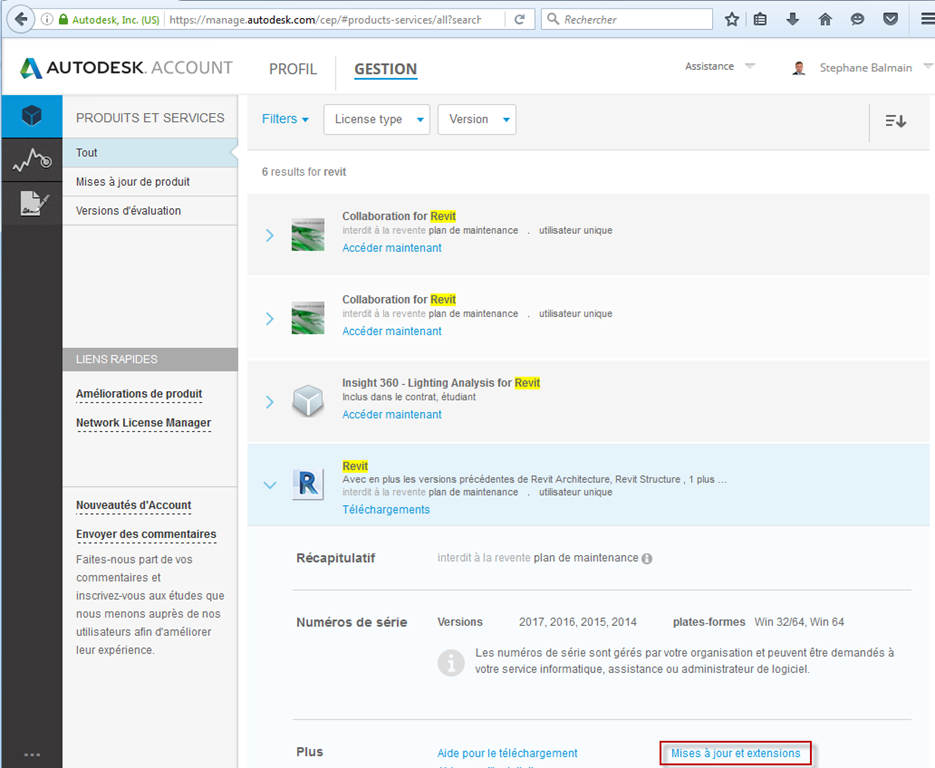Image resolution: width=935 pixels, height=768 pixels.
Task: Expand the Insight 360 Lighting Analysis row
Action: pos(269,402)
